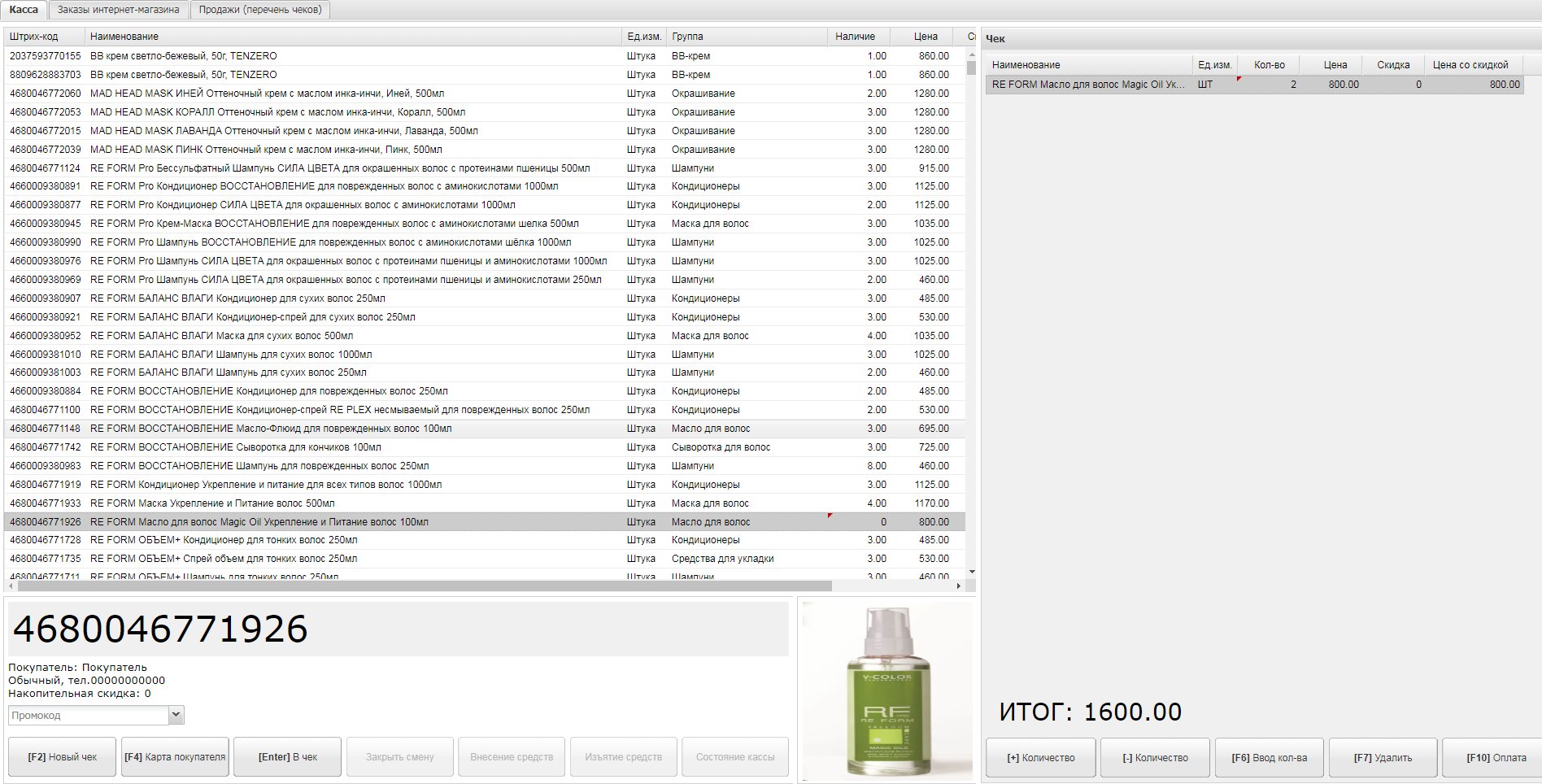The width and height of the screenshot is (1542, 784).
Task: Click the Скидка column header in the receipt
Action: (x=1393, y=65)
